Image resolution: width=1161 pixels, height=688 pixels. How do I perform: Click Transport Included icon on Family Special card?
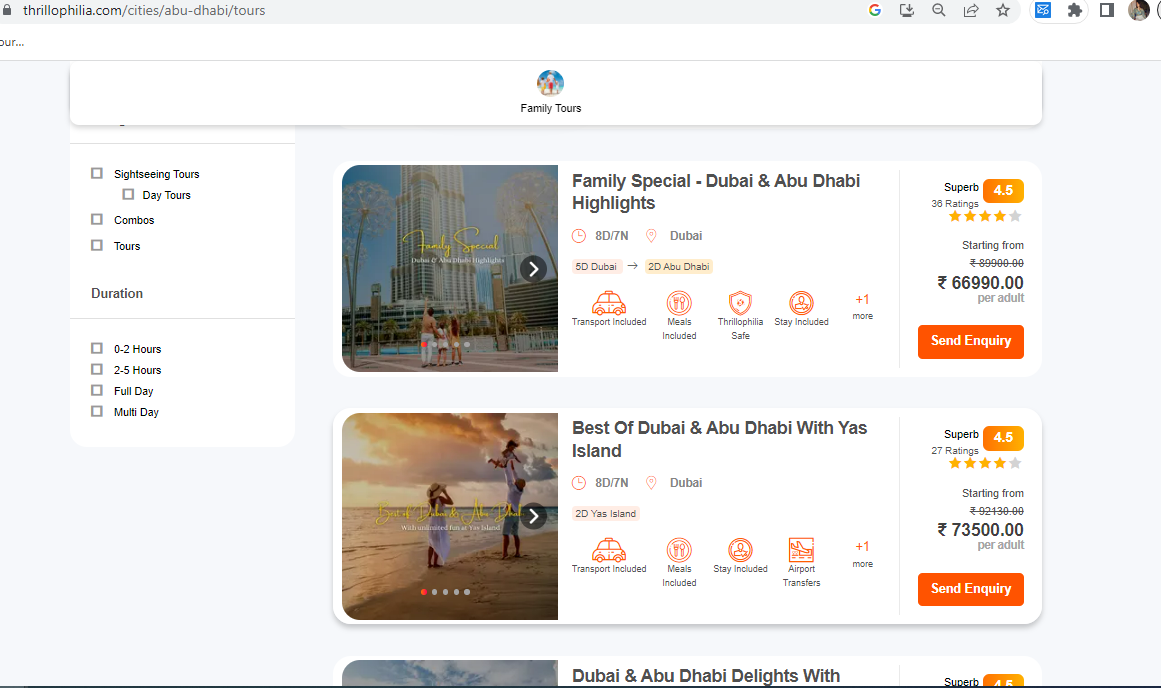pos(609,303)
